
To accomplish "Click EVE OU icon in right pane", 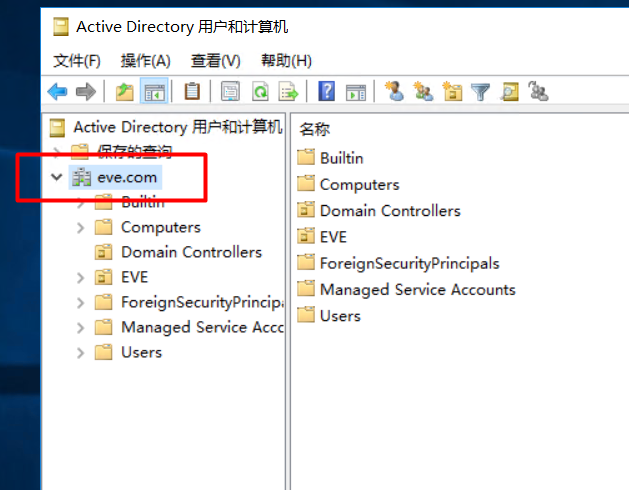I will (x=306, y=236).
